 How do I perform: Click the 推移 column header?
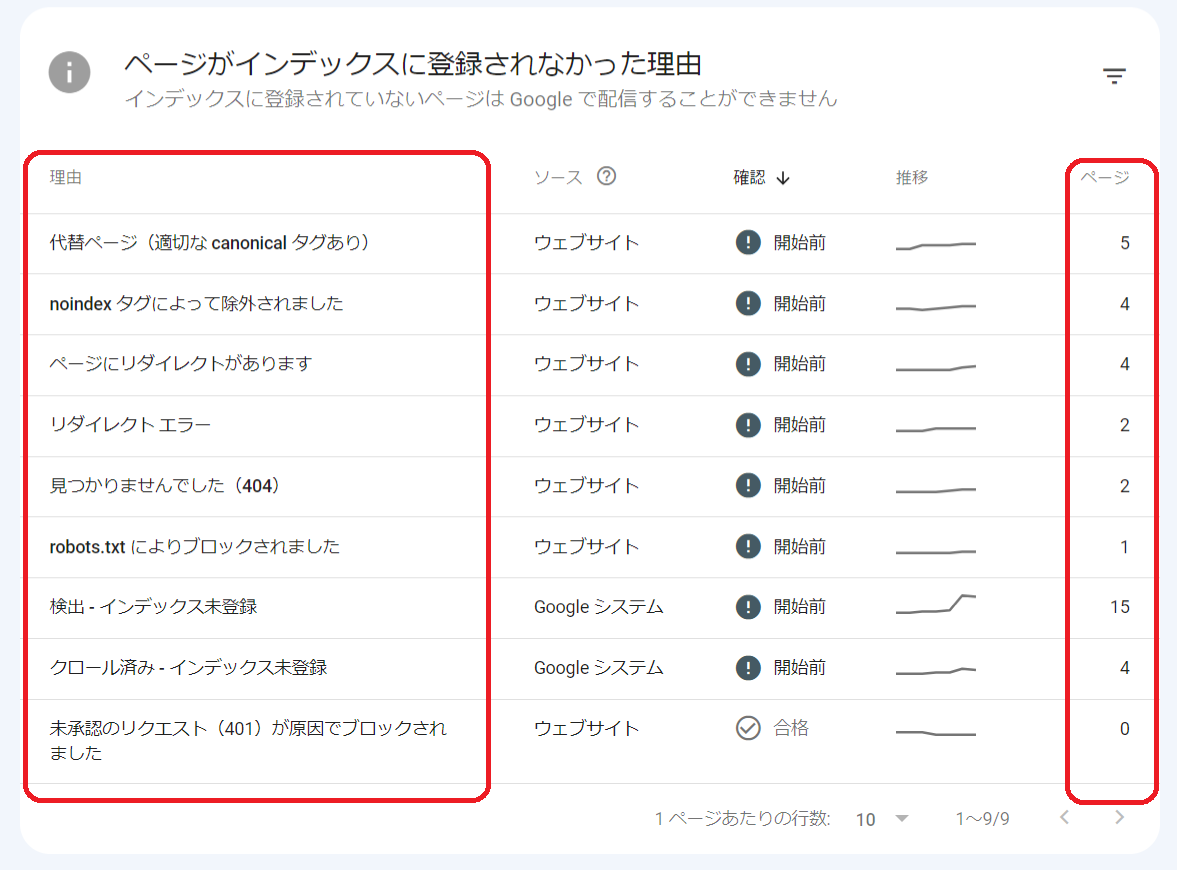click(x=912, y=177)
